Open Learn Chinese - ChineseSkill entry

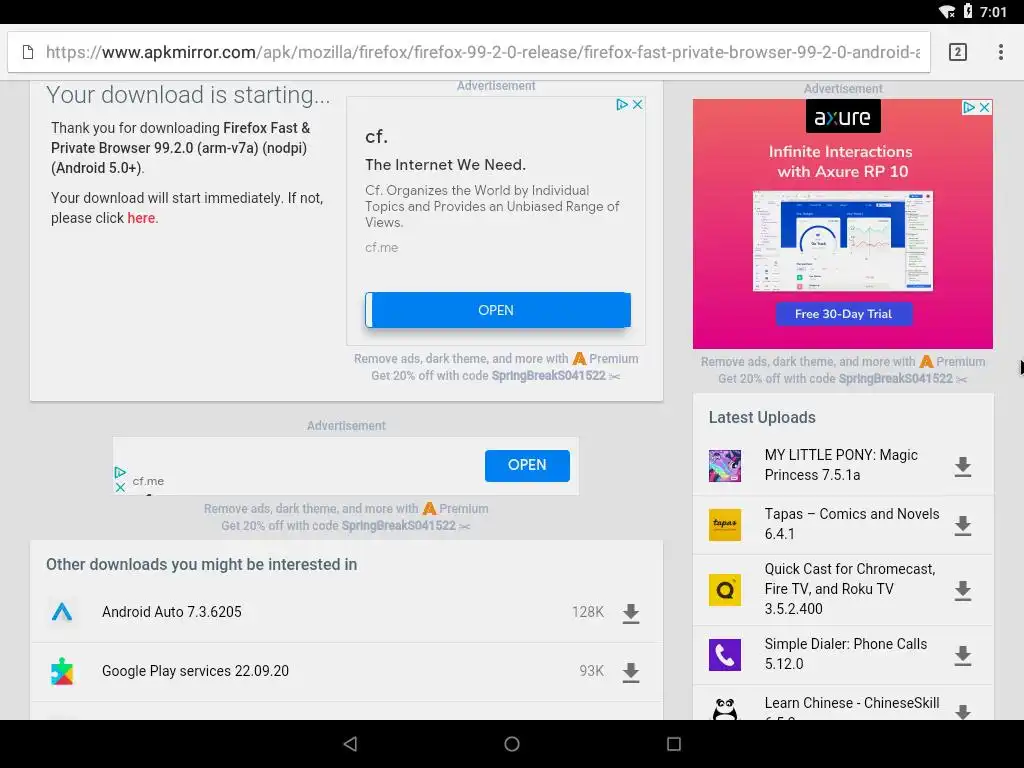(x=852, y=703)
